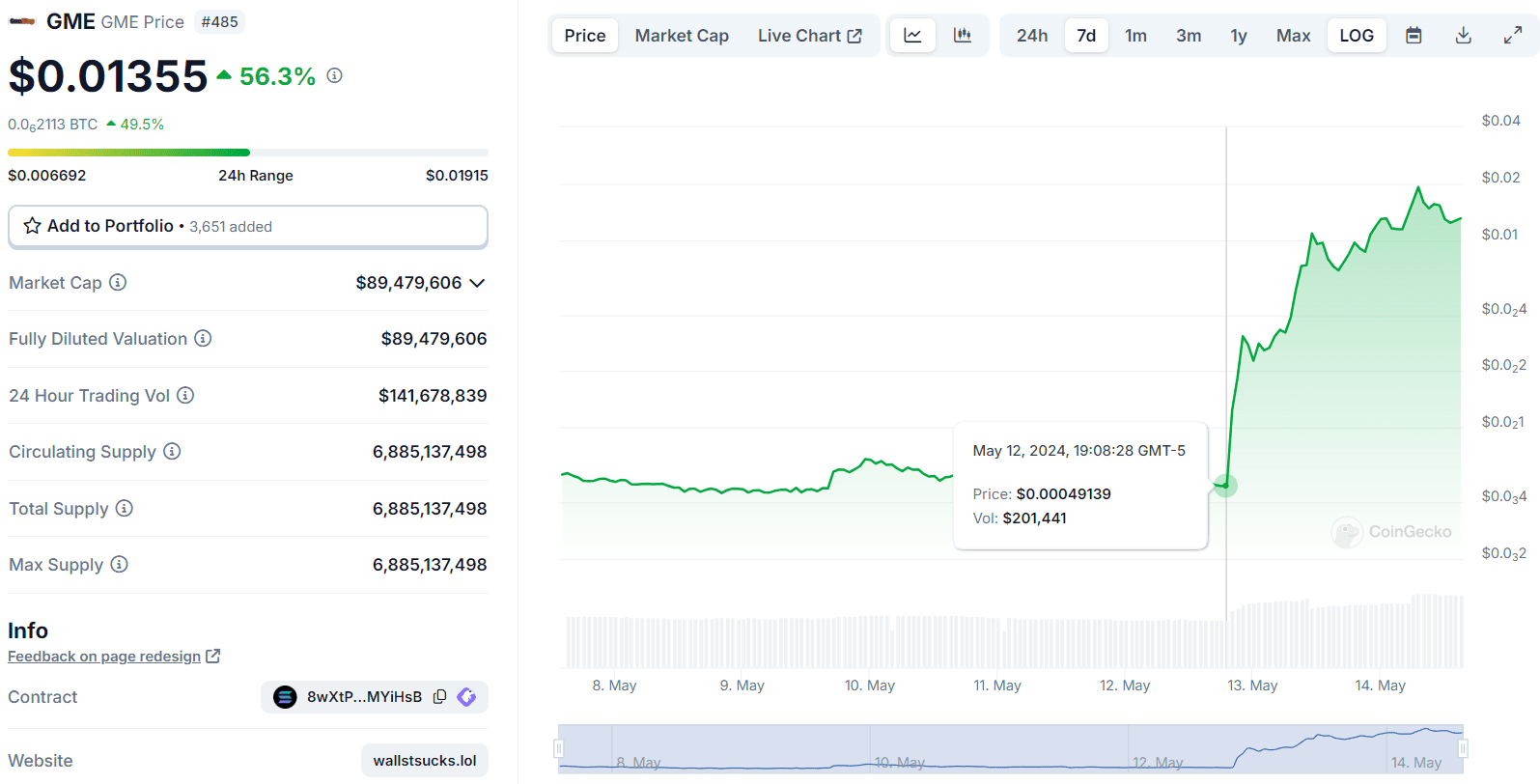
Task: Click the 8wXtP...MYiHsB contract address
Action: [x=365, y=696]
